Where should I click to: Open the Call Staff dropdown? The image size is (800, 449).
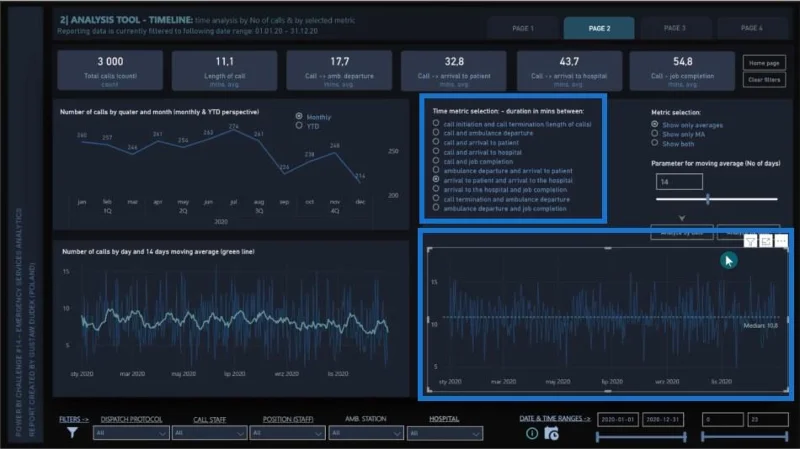coord(209,433)
